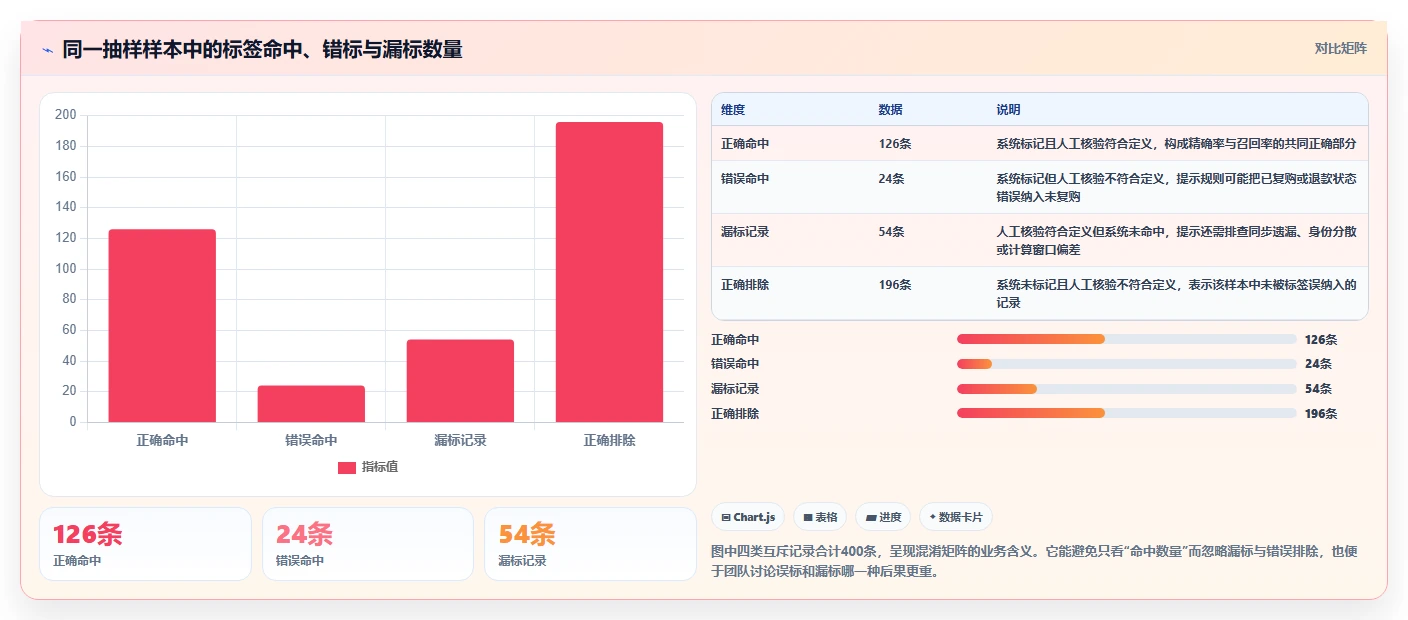Click the 漏标记录 bar in chart

460,381
